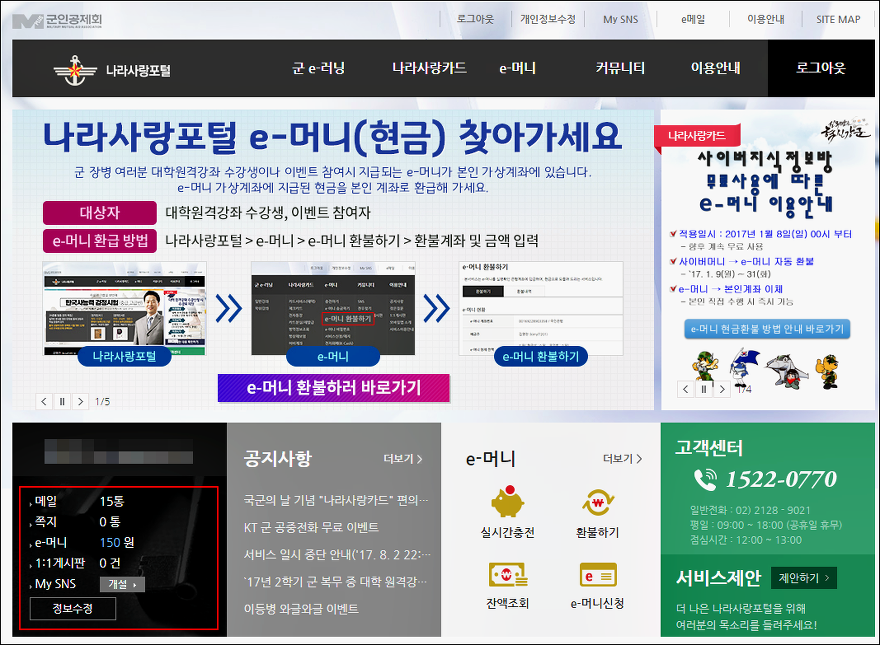Click the 잔액조회 banknote icon

click(508, 575)
